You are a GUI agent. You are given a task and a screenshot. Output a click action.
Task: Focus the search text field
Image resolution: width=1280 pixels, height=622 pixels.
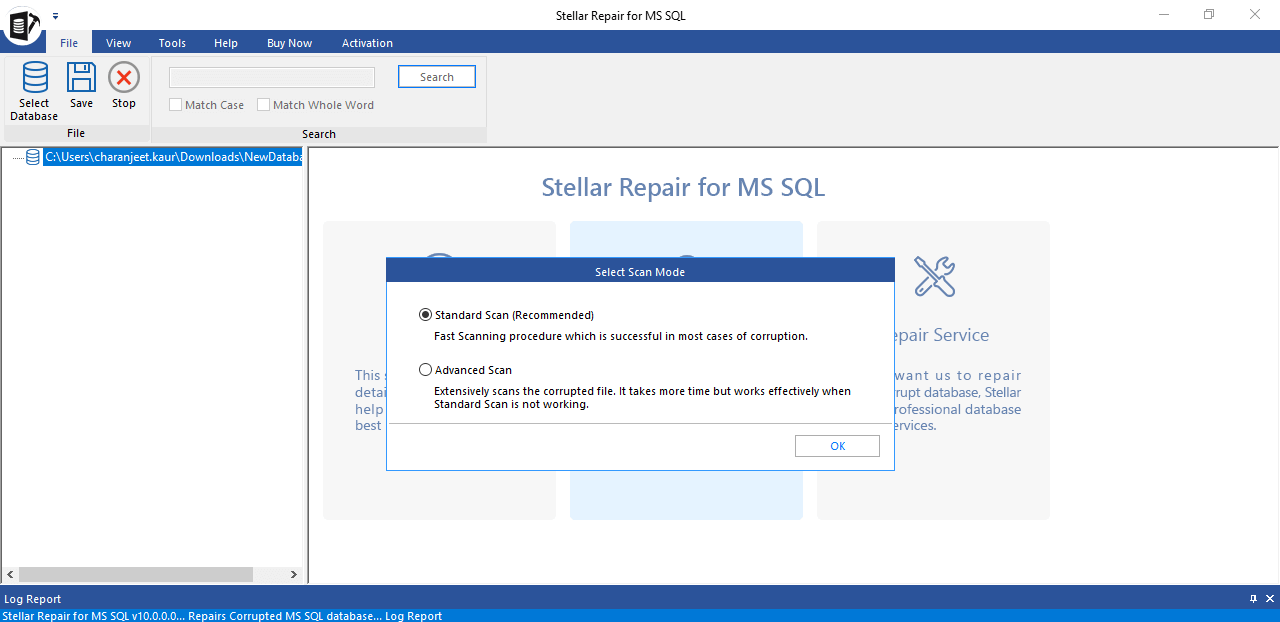272,77
